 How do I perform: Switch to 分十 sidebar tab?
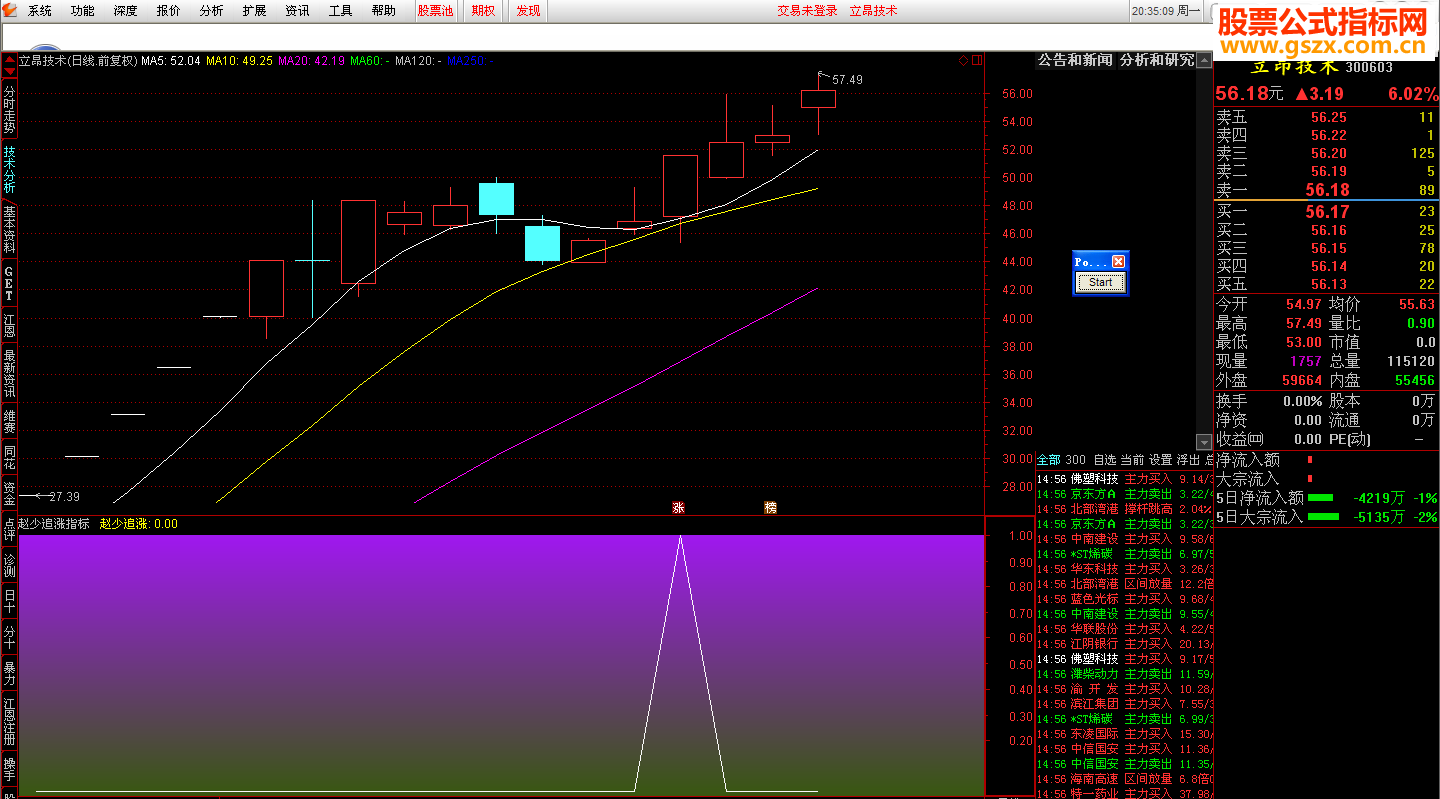point(9,637)
